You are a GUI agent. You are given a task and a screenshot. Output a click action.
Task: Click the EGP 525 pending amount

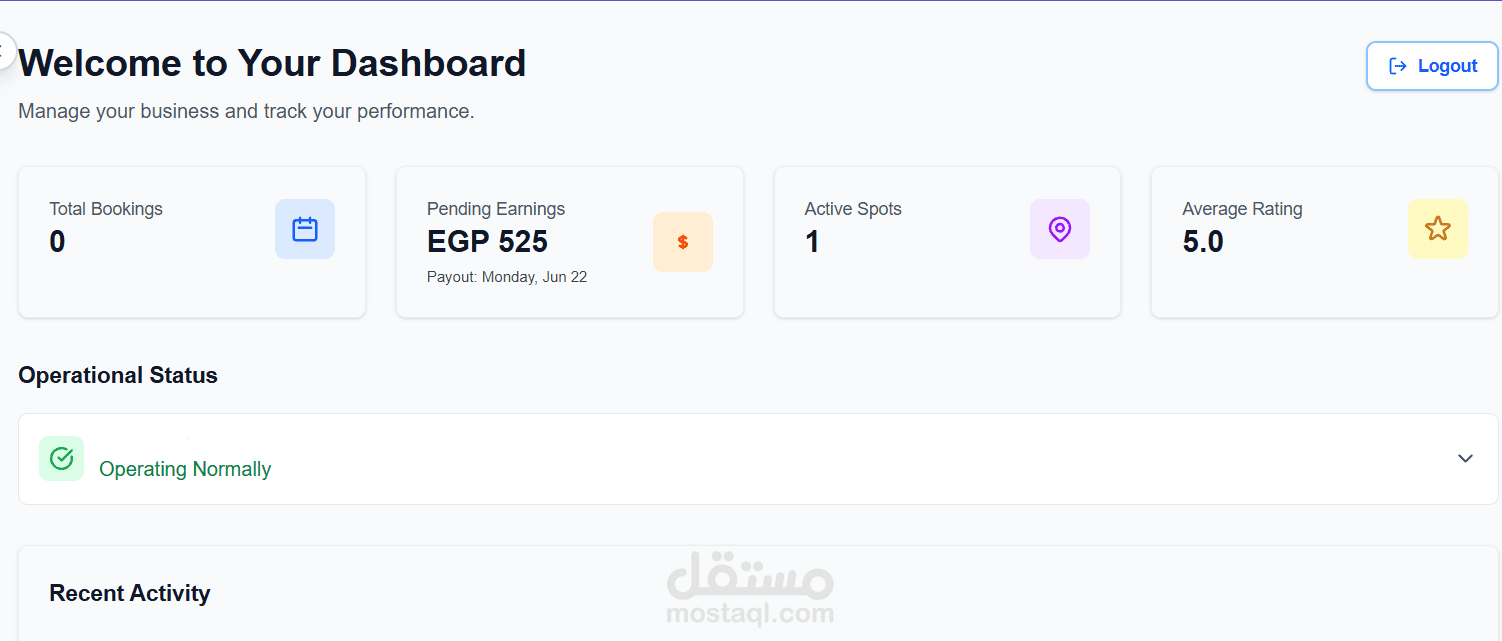point(487,242)
